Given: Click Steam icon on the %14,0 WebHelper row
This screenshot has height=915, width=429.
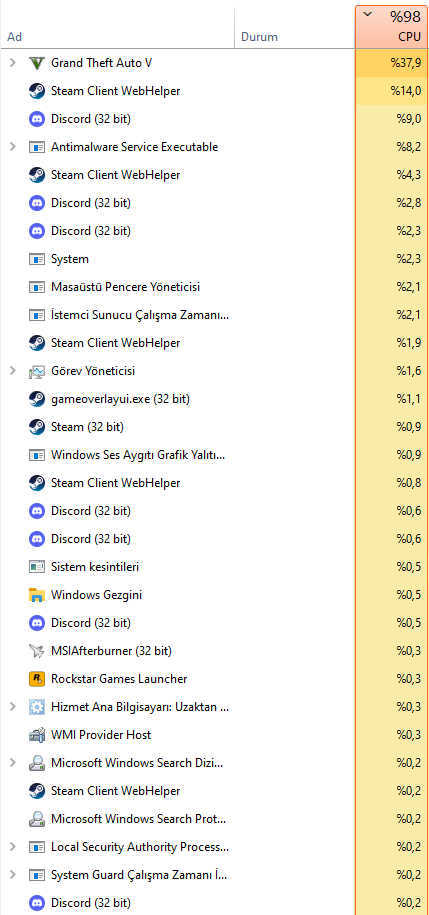Looking at the screenshot, I should pos(37,91).
